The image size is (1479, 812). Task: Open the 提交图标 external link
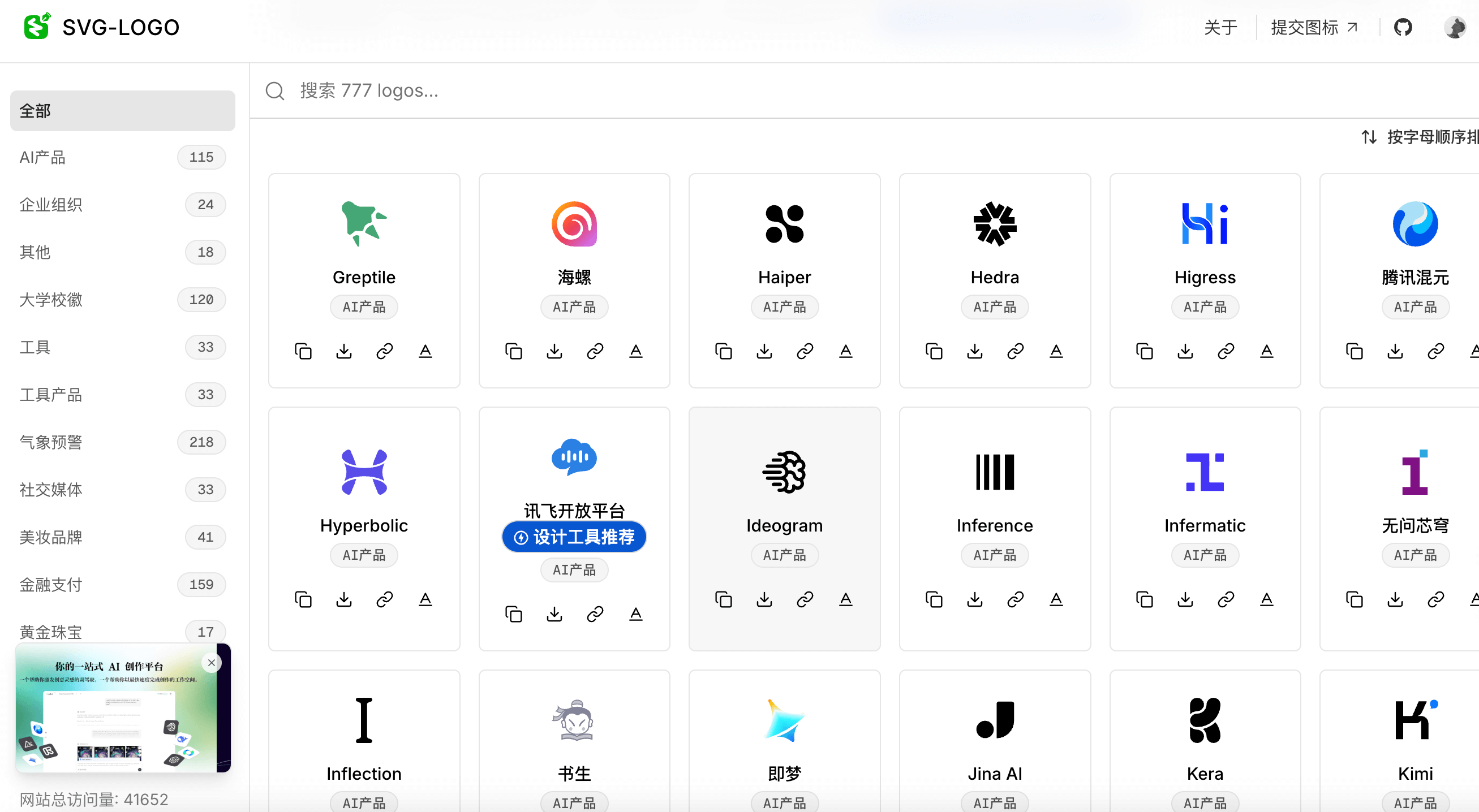coord(1313,27)
